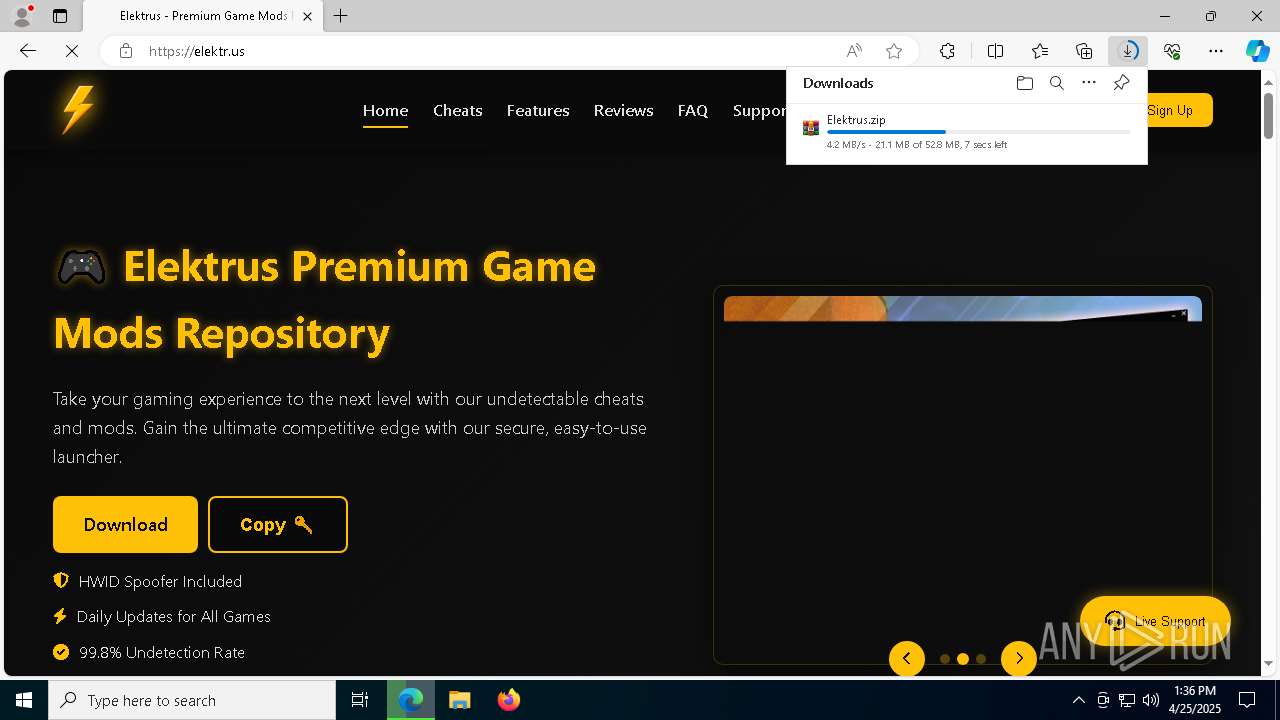Click the 99.8% Undetection Rate text
Viewport: 1280px width, 720px height.
[162, 652]
